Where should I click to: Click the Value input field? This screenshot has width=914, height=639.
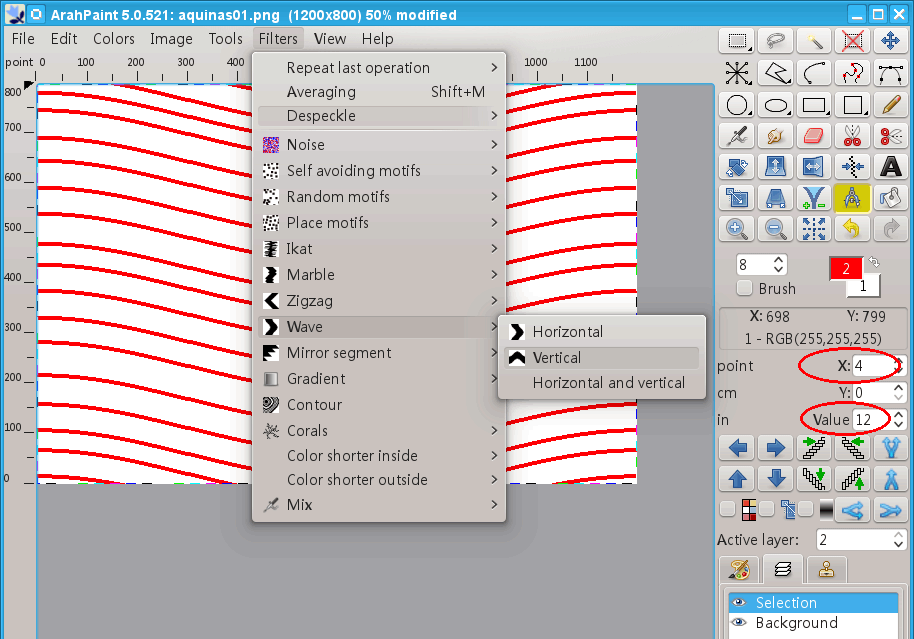(x=869, y=420)
